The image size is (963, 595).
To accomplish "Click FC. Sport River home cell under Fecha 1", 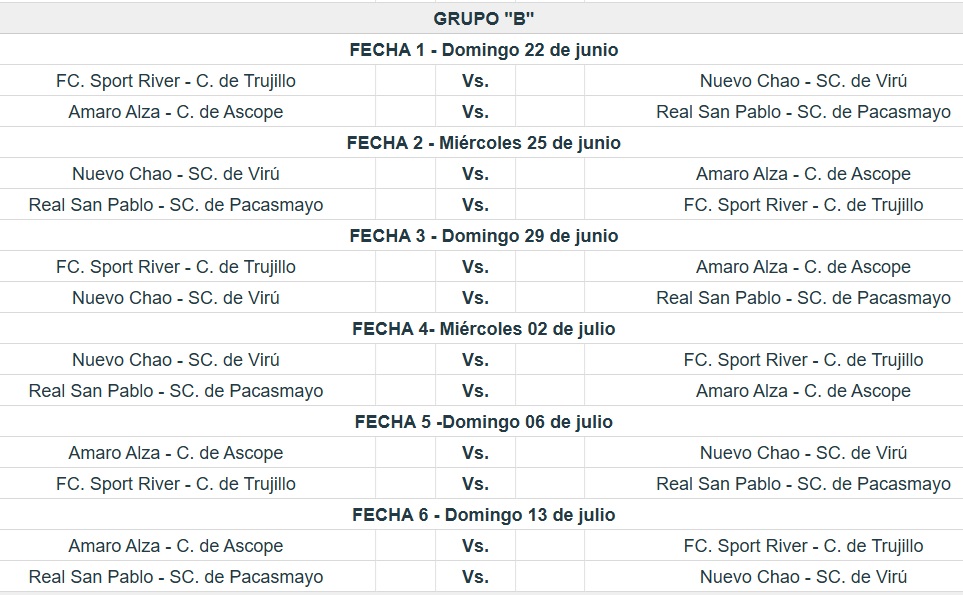I will [187, 80].
